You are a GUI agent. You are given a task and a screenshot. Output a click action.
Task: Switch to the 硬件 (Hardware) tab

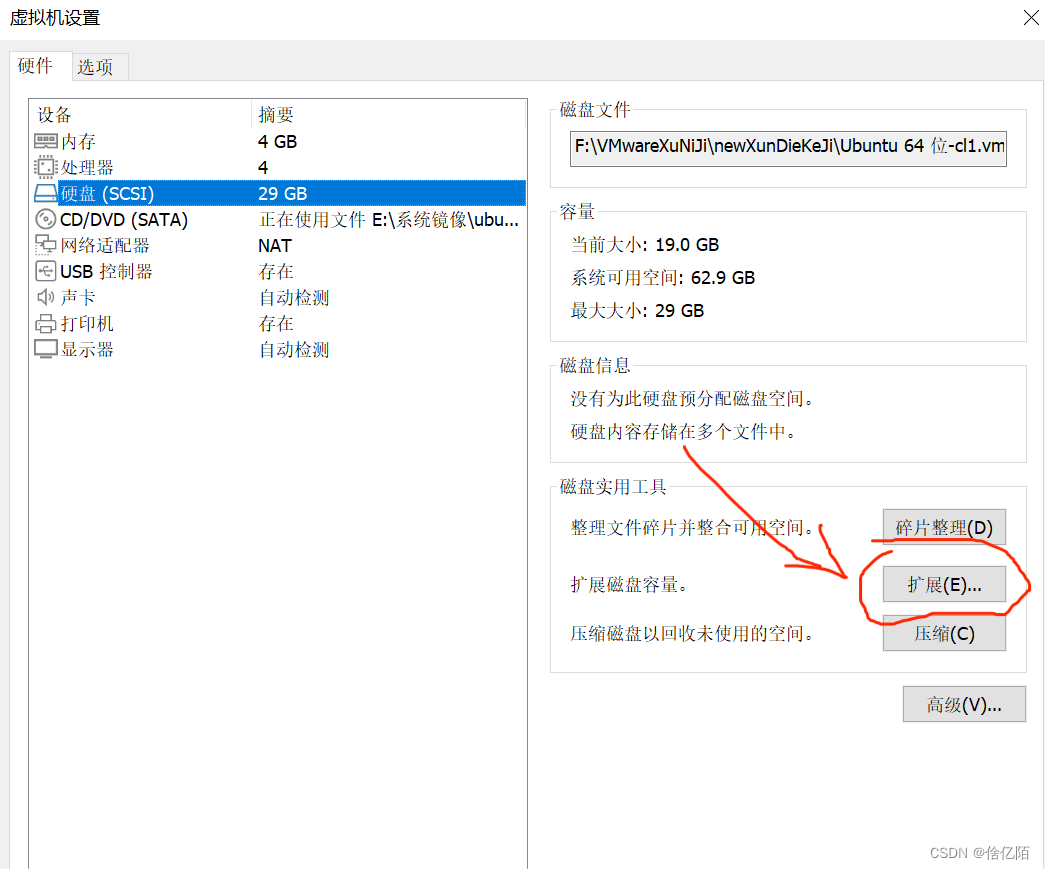41,66
